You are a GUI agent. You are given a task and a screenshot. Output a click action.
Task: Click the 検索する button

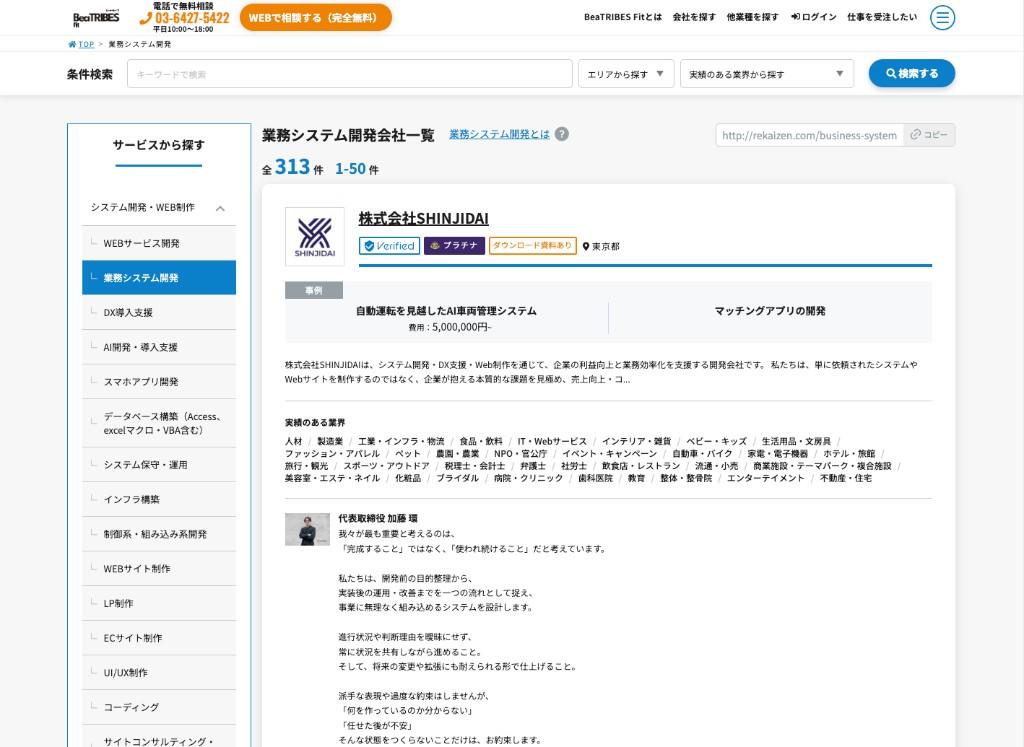pos(912,73)
